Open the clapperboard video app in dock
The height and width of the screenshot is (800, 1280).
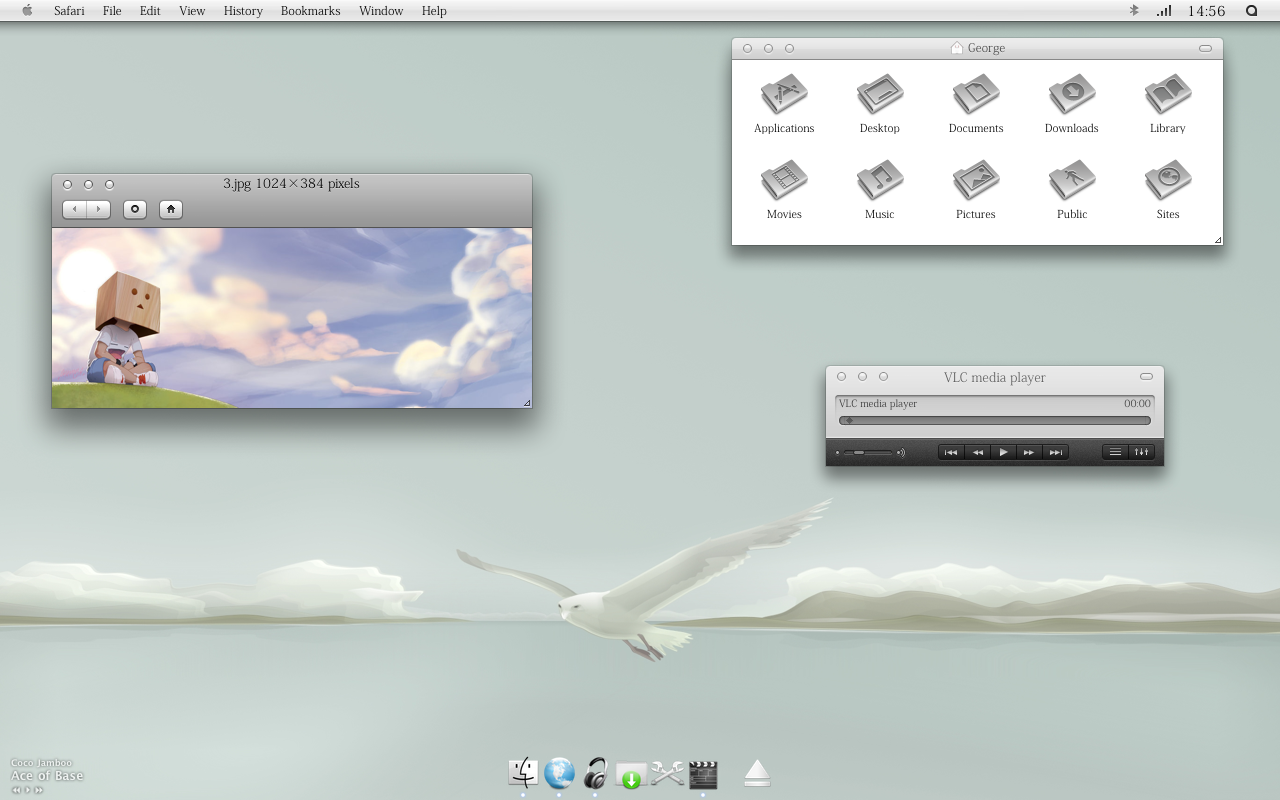[x=703, y=774]
